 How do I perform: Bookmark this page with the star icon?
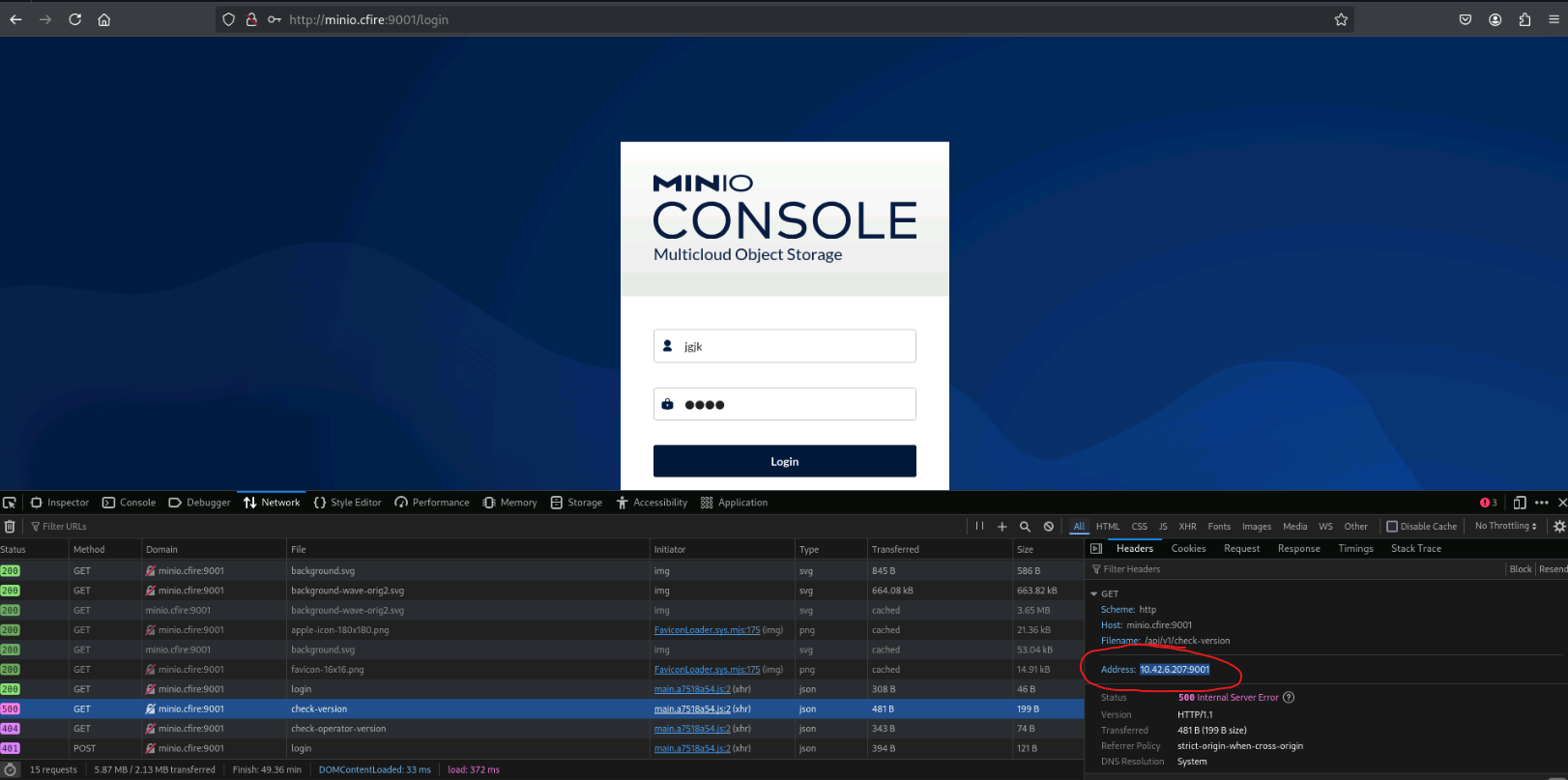(1341, 19)
